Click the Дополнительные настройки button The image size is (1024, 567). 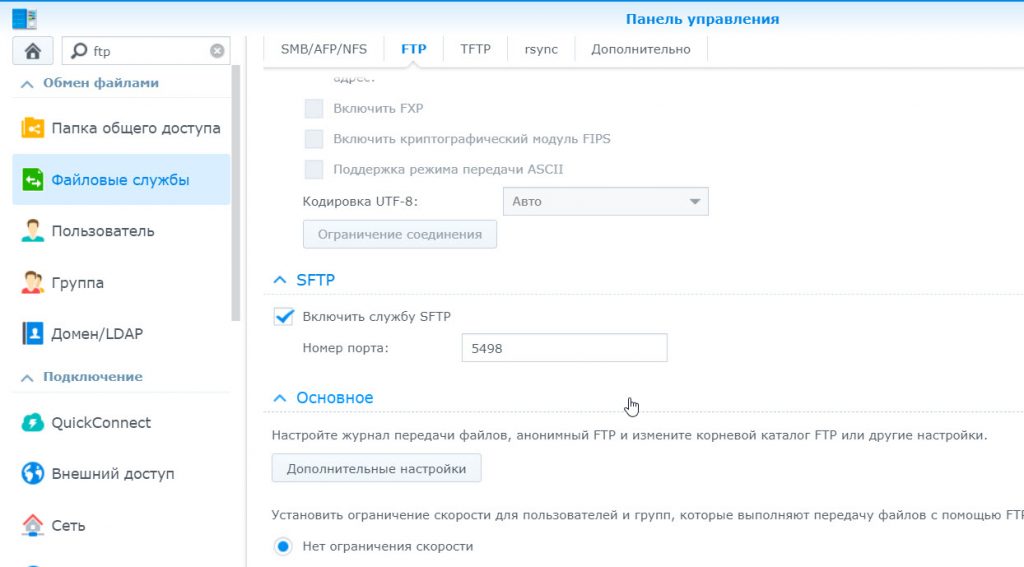pyautogui.click(x=376, y=468)
